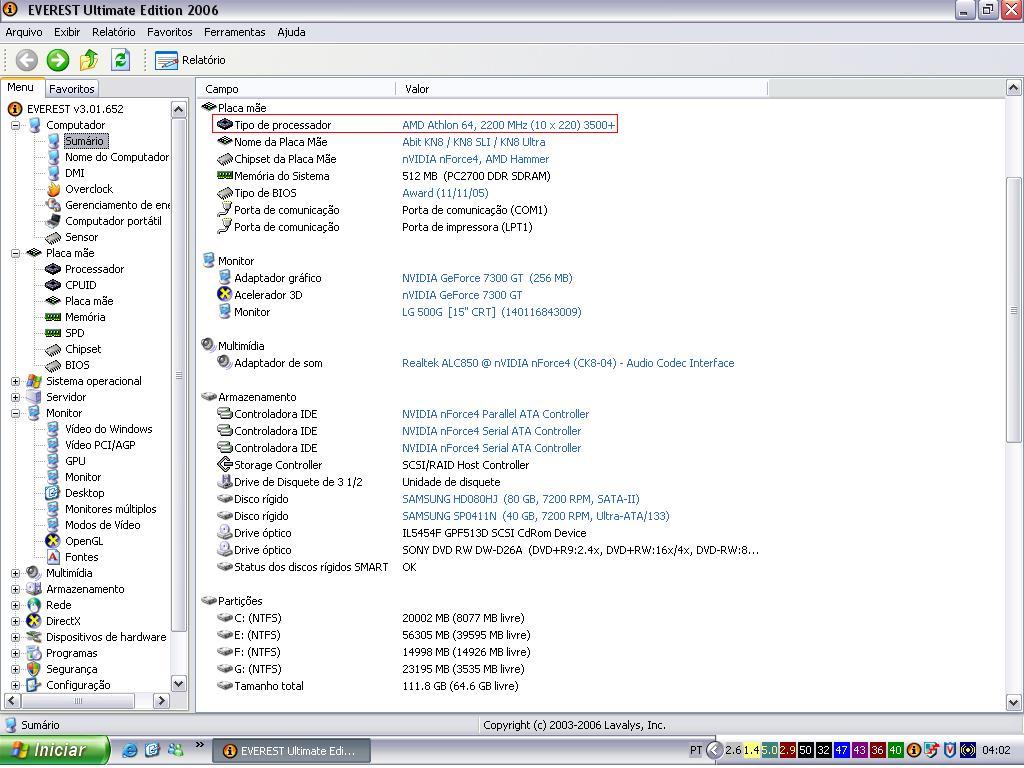The height and width of the screenshot is (768, 1024).
Task: Collapse the Placa mãe tree node
Action: coord(16,253)
